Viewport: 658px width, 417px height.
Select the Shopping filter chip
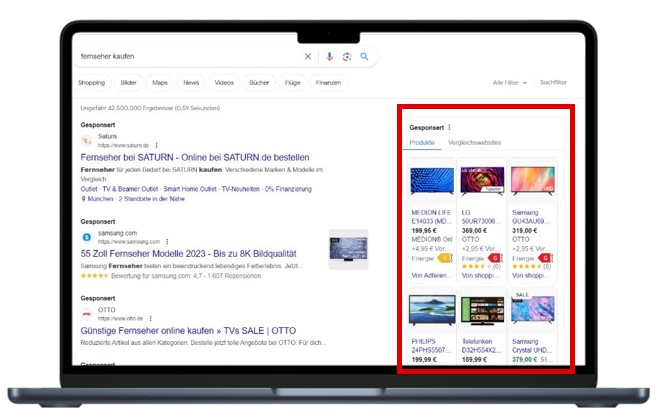pos(91,83)
